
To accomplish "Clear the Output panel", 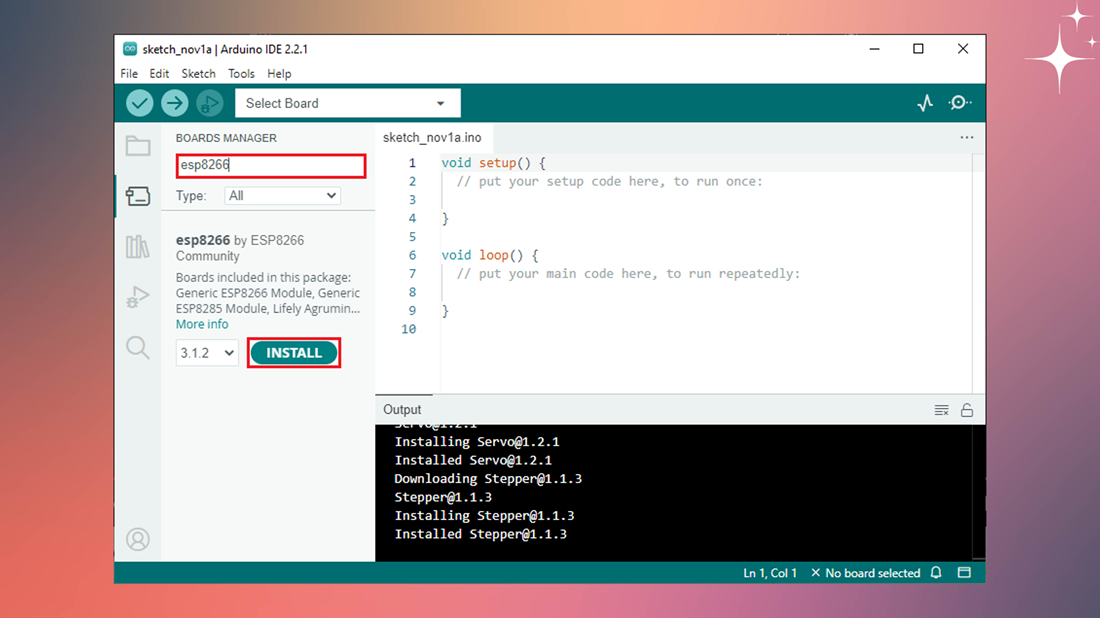I will (x=941, y=410).
